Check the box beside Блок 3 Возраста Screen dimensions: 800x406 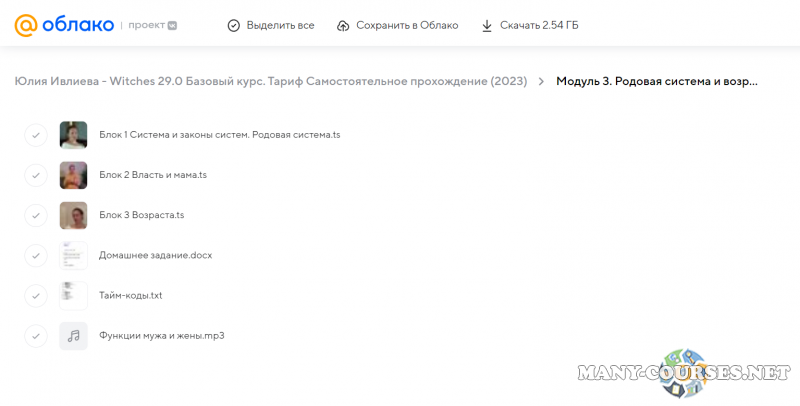point(35,215)
